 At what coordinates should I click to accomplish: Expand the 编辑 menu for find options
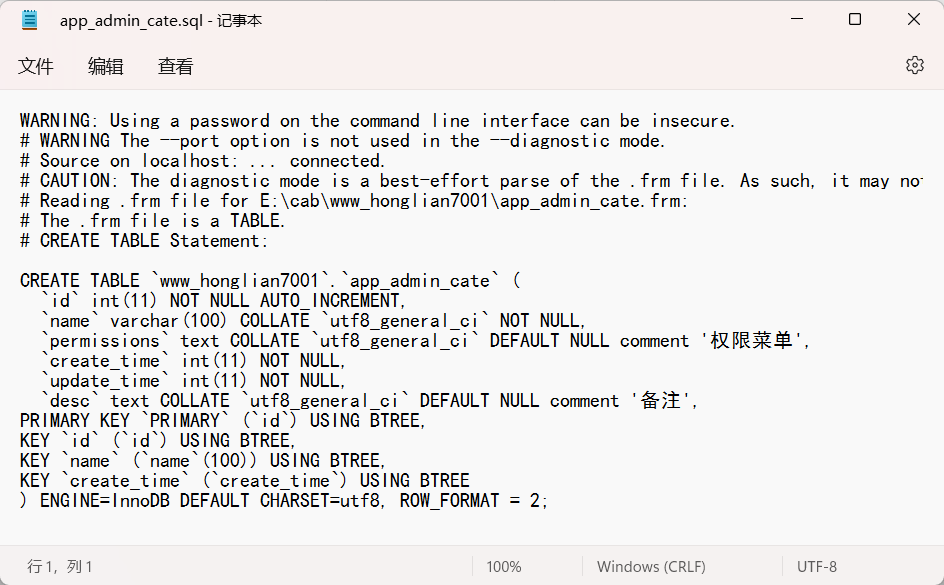pos(106,65)
